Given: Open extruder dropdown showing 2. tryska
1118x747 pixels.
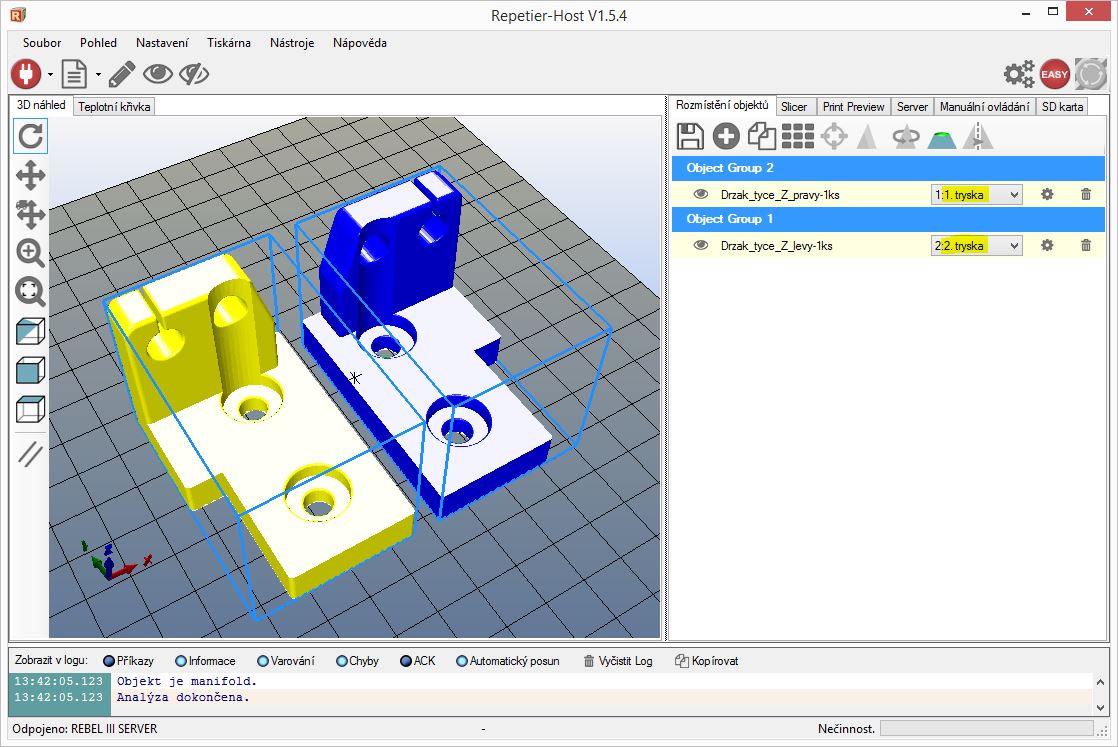Looking at the screenshot, I should 977,246.
